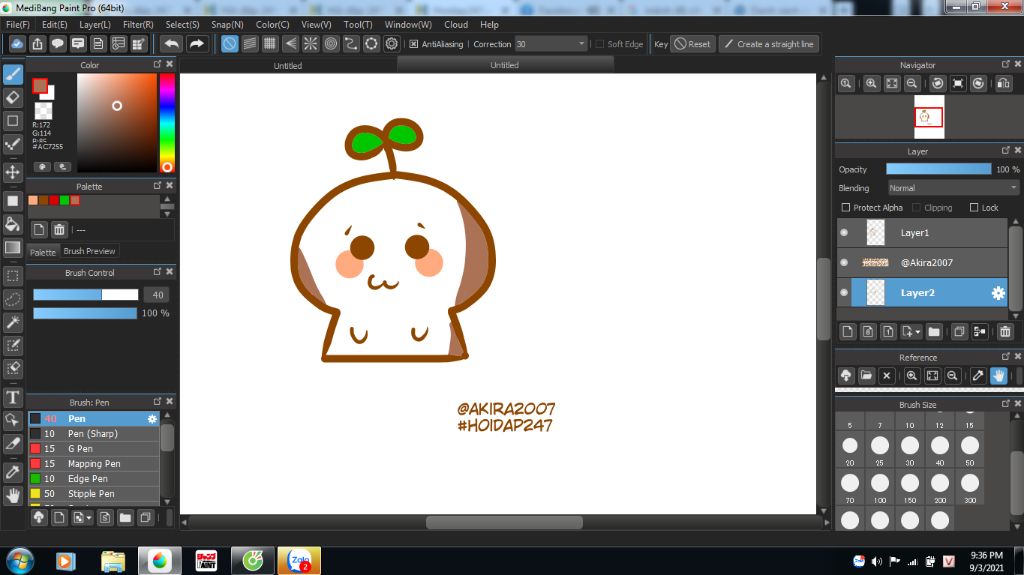The width and height of the screenshot is (1024, 575).
Task: Pop out the Brush Control panel
Action: (x=157, y=272)
